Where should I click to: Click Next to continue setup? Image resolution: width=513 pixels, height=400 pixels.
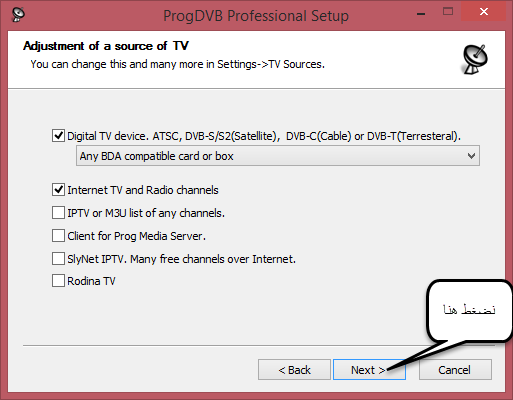[369, 369]
